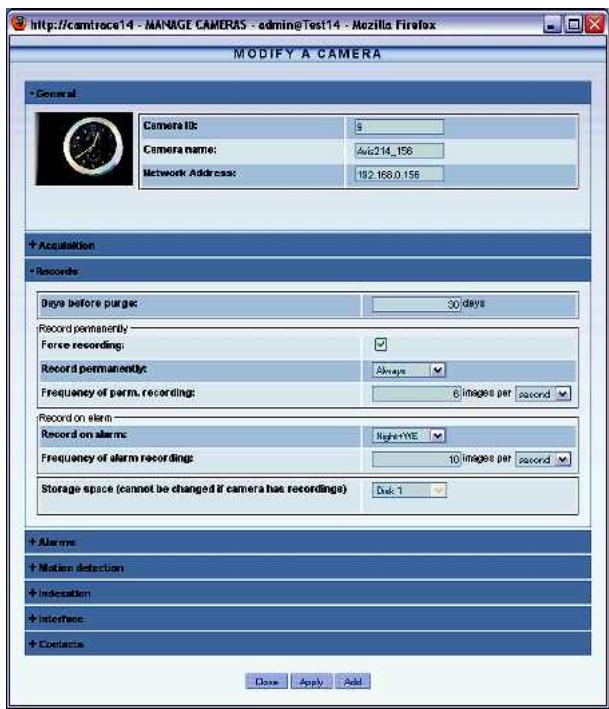Click the Firefox icon in title bar
Viewport: 609px width, 709px height.
click(19, 23)
